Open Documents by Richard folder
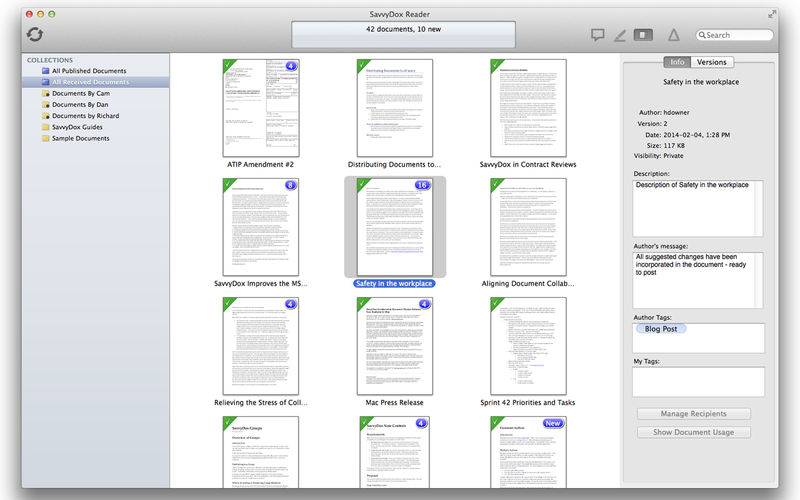The width and height of the screenshot is (800, 500). click(85, 116)
